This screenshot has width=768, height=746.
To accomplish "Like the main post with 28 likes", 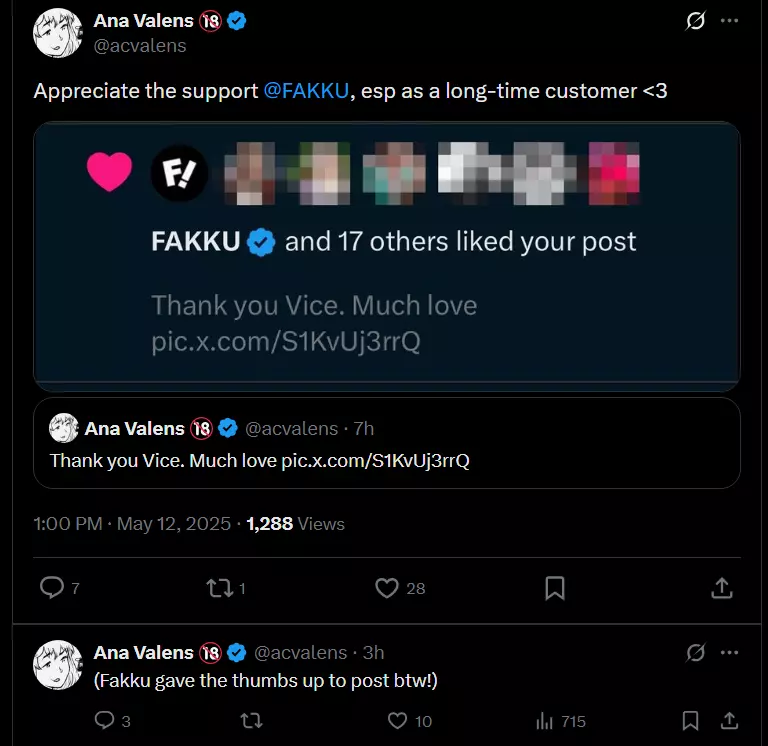I will (x=387, y=588).
